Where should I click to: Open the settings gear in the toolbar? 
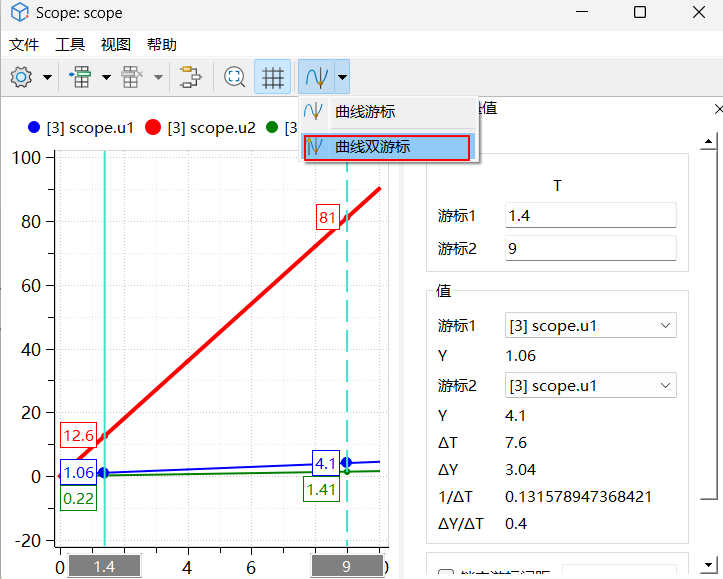tap(21, 77)
